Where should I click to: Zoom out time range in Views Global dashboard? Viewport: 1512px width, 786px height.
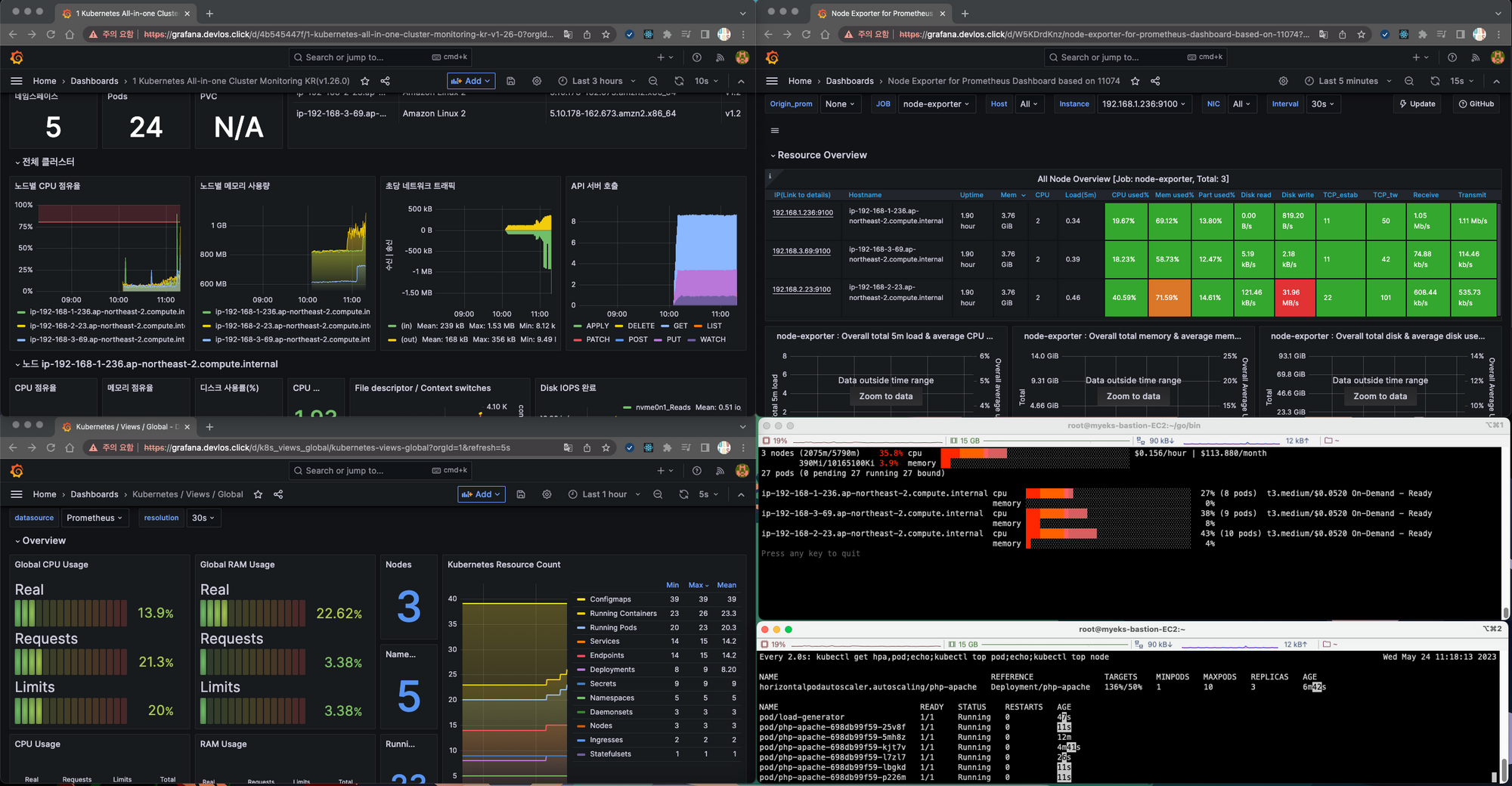tap(658, 494)
